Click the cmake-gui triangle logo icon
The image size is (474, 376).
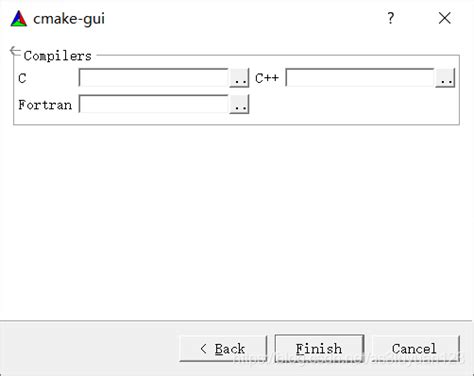tap(19, 18)
